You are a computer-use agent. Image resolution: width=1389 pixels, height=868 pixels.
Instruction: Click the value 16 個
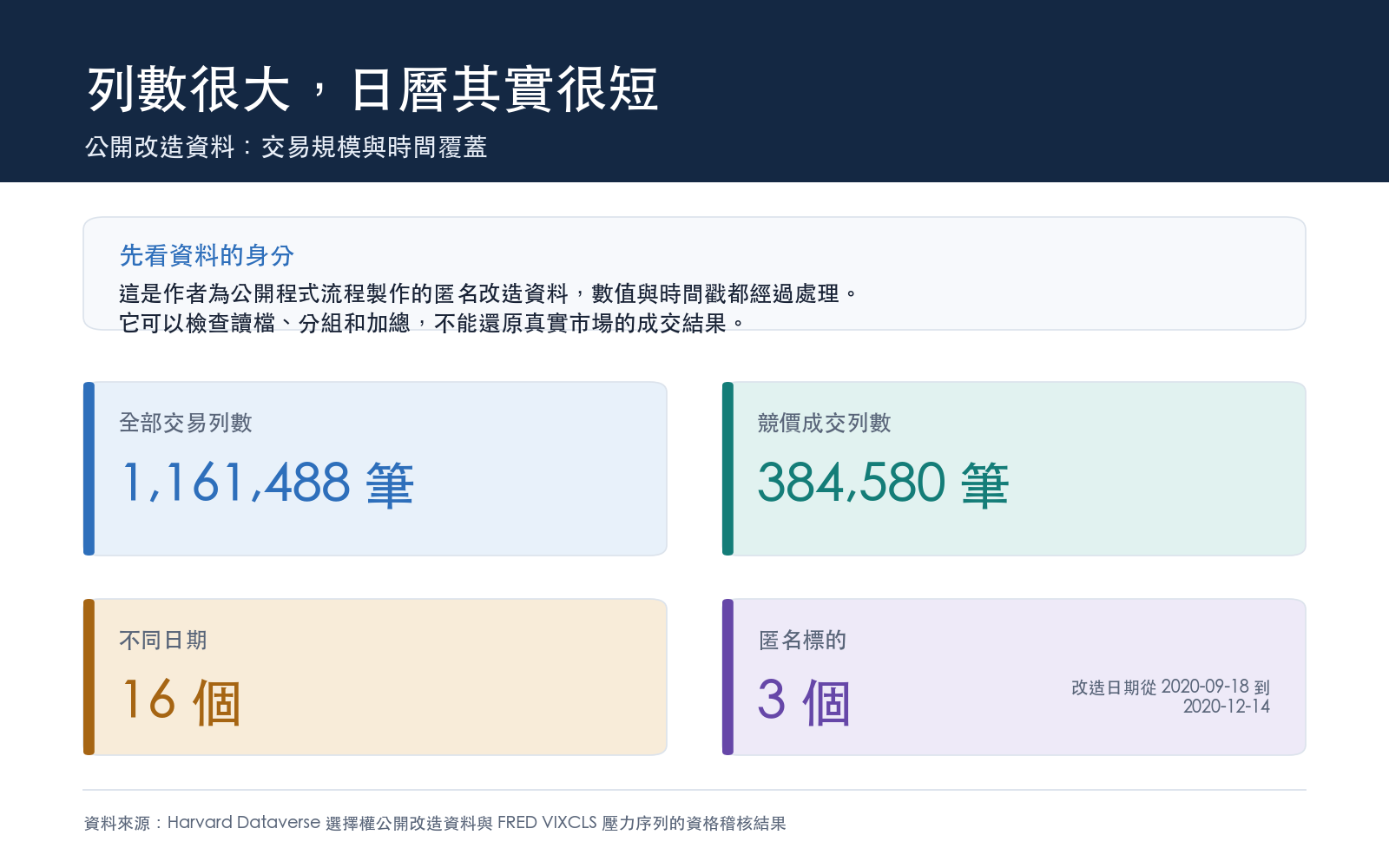click(181, 701)
